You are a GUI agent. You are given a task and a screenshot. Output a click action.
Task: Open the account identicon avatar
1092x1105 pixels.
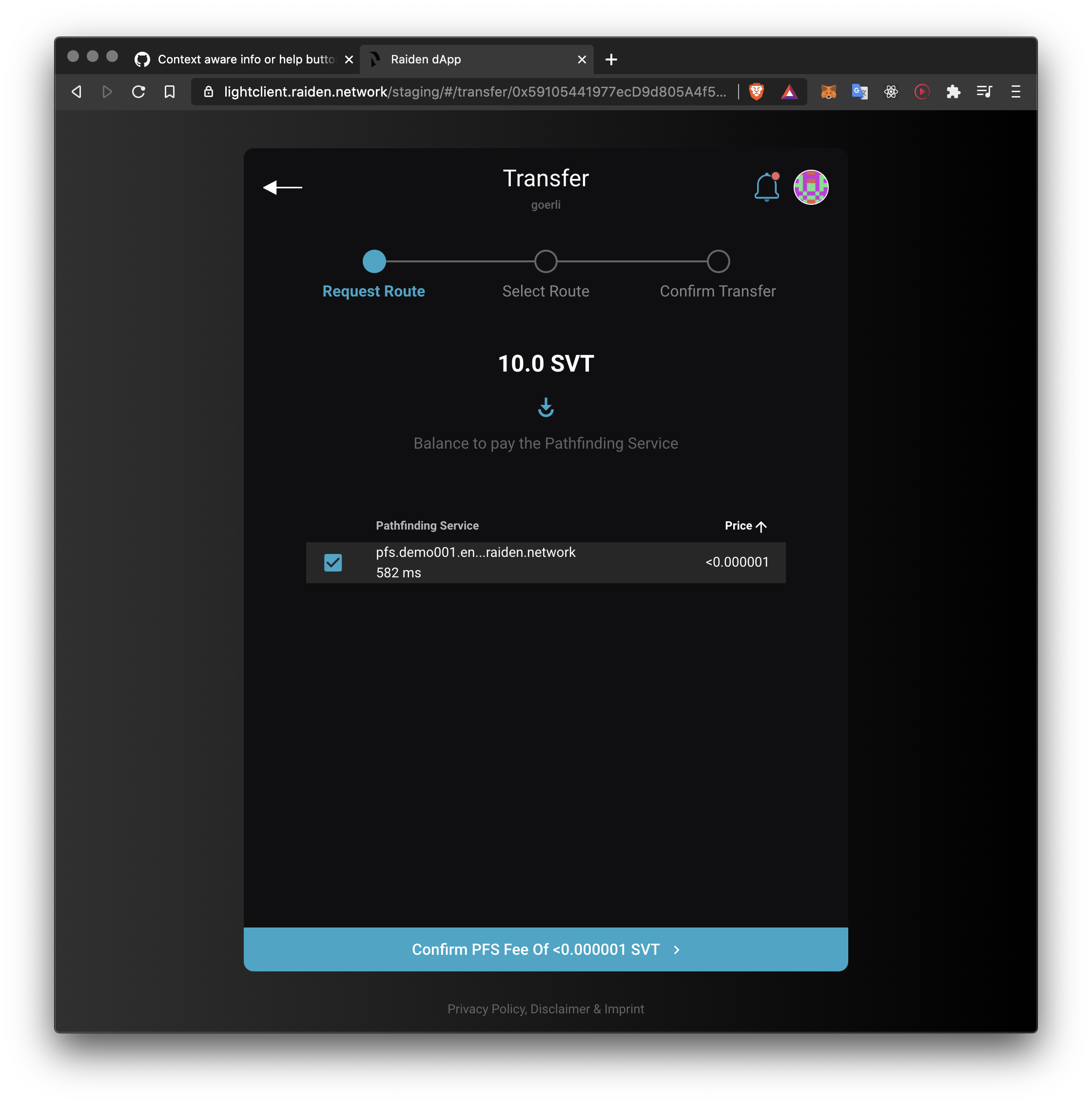[x=811, y=187]
